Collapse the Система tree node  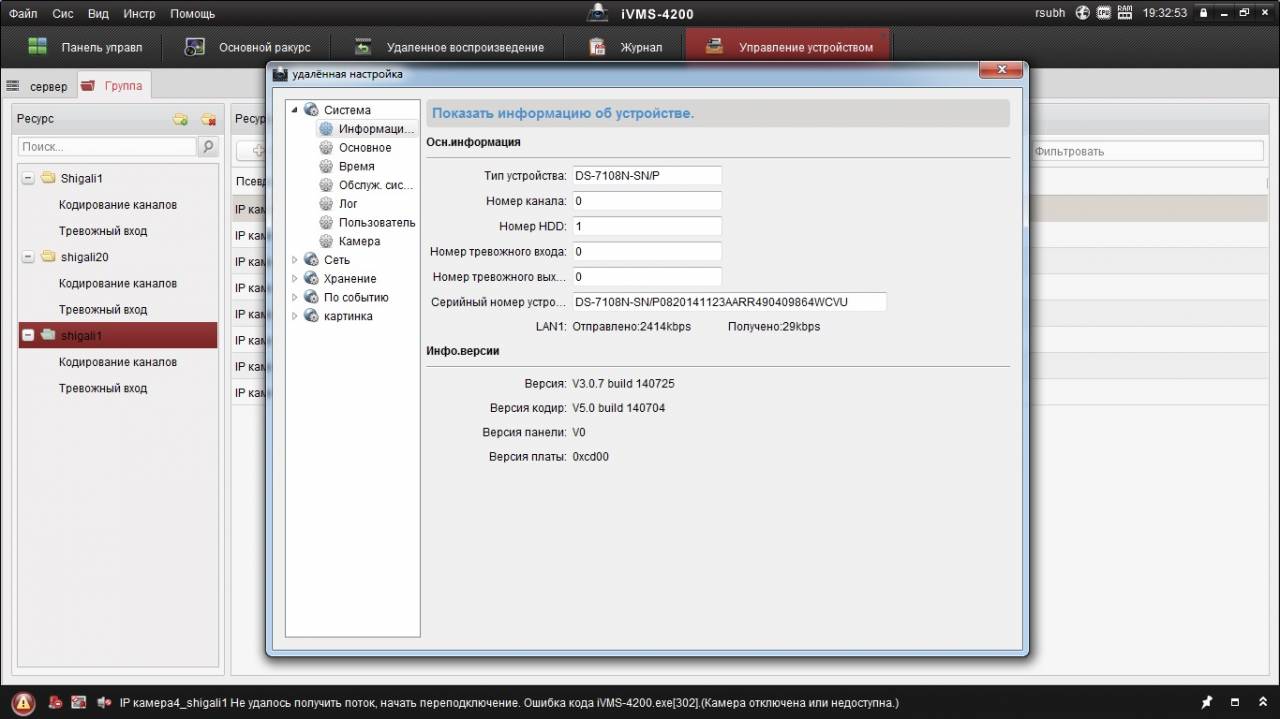(x=295, y=110)
